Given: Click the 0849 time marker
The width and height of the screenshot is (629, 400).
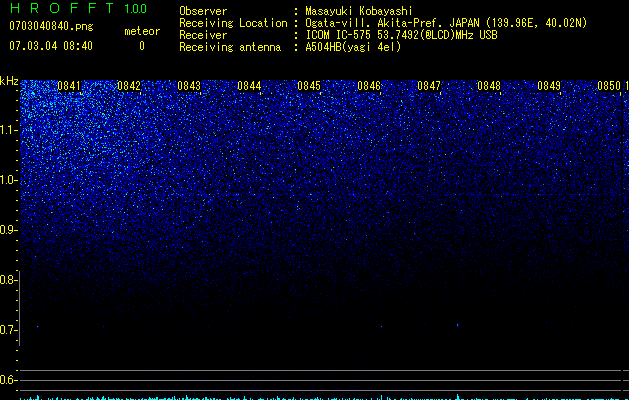Looking at the screenshot, I should tap(549, 86).
